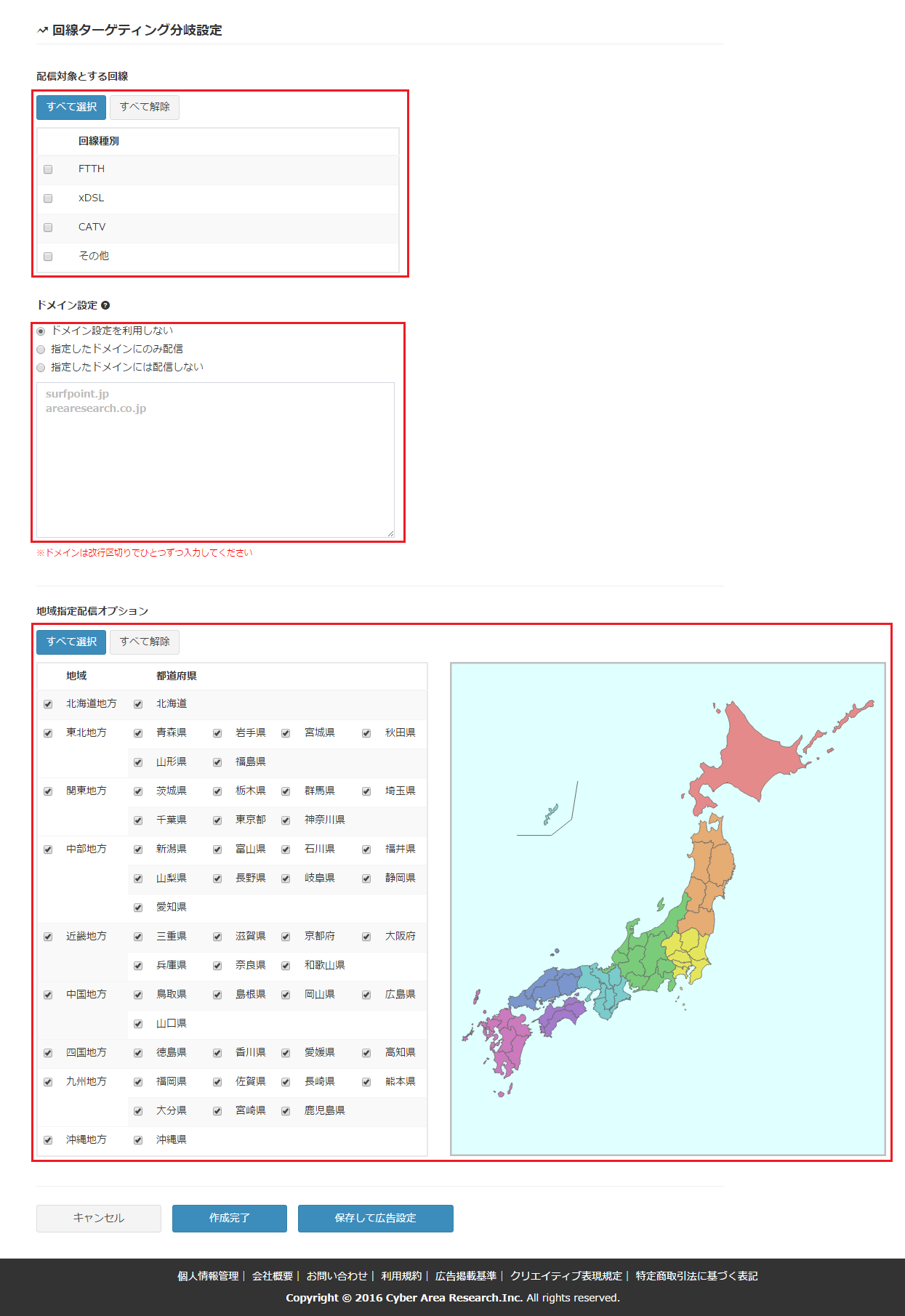Screen dimensions: 905x1316
Task: Uncheck the 神奈川県 prefecture checkbox
Action: tap(286, 820)
